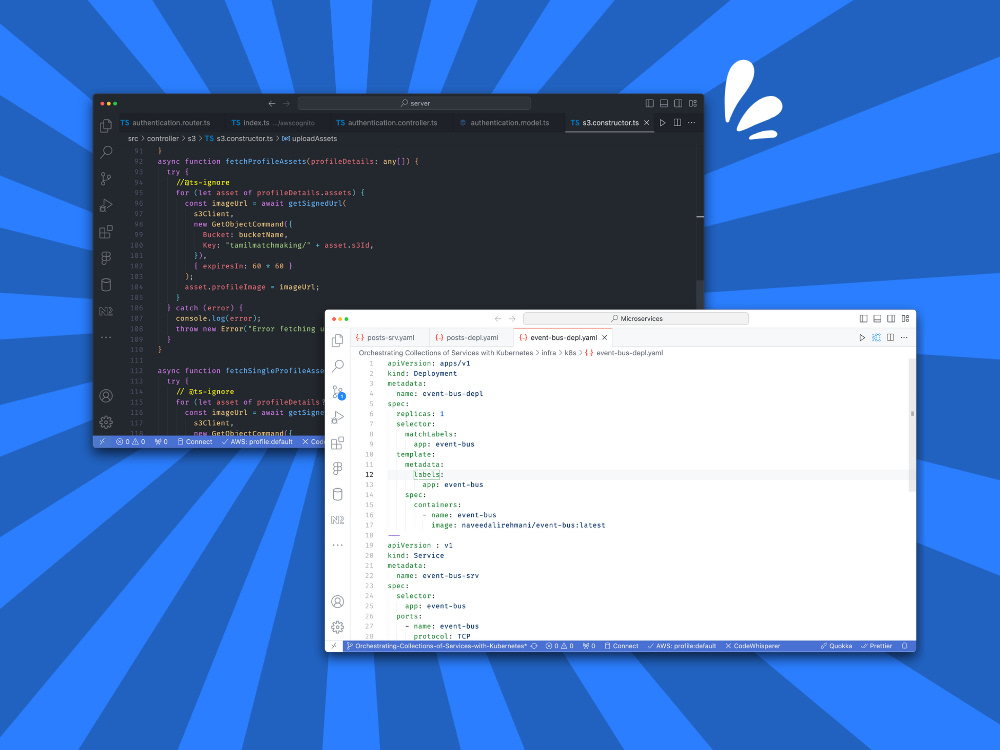Split the editor in the dark server window
Image resolution: width=1000 pixels, height=750 pixels.
click(x=677, y=122)
